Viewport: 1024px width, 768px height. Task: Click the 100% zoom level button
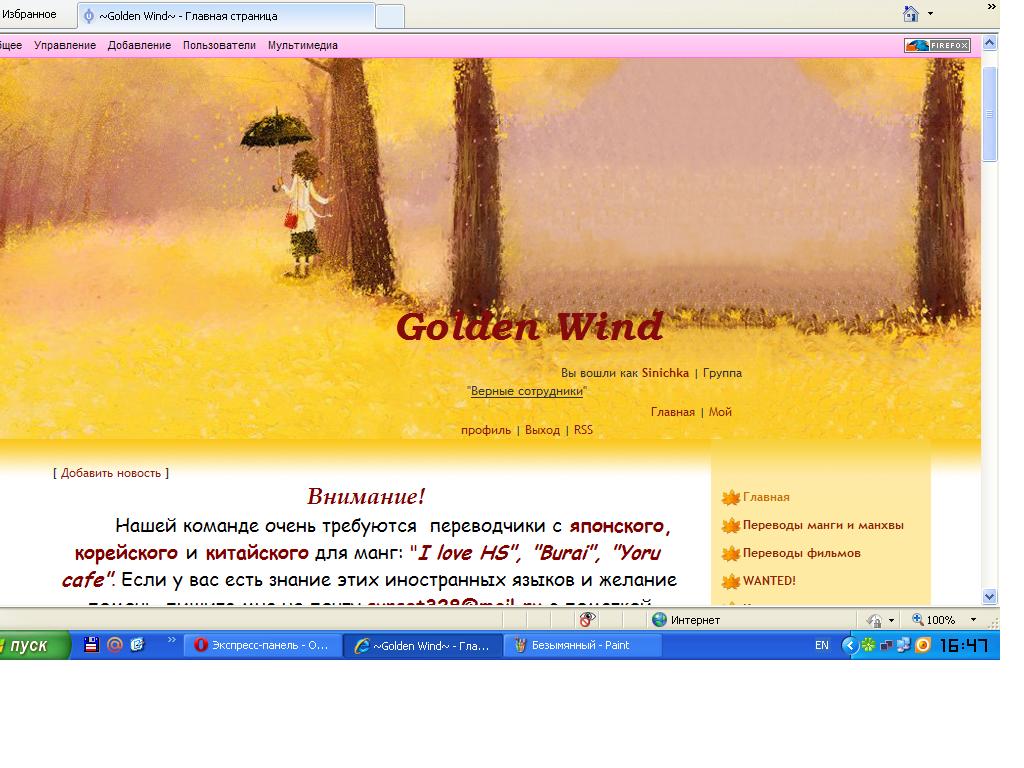coord(934,620)
